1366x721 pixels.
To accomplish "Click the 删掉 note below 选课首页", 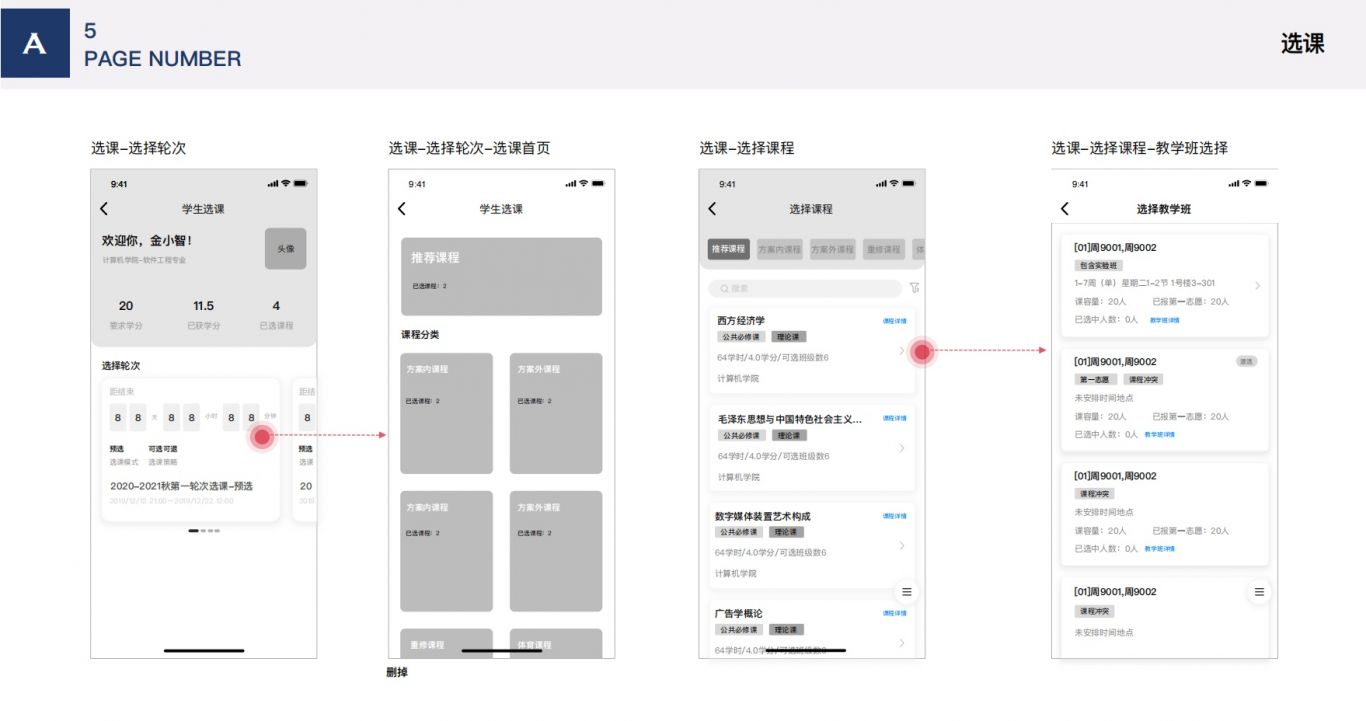I will click(397, 672).
